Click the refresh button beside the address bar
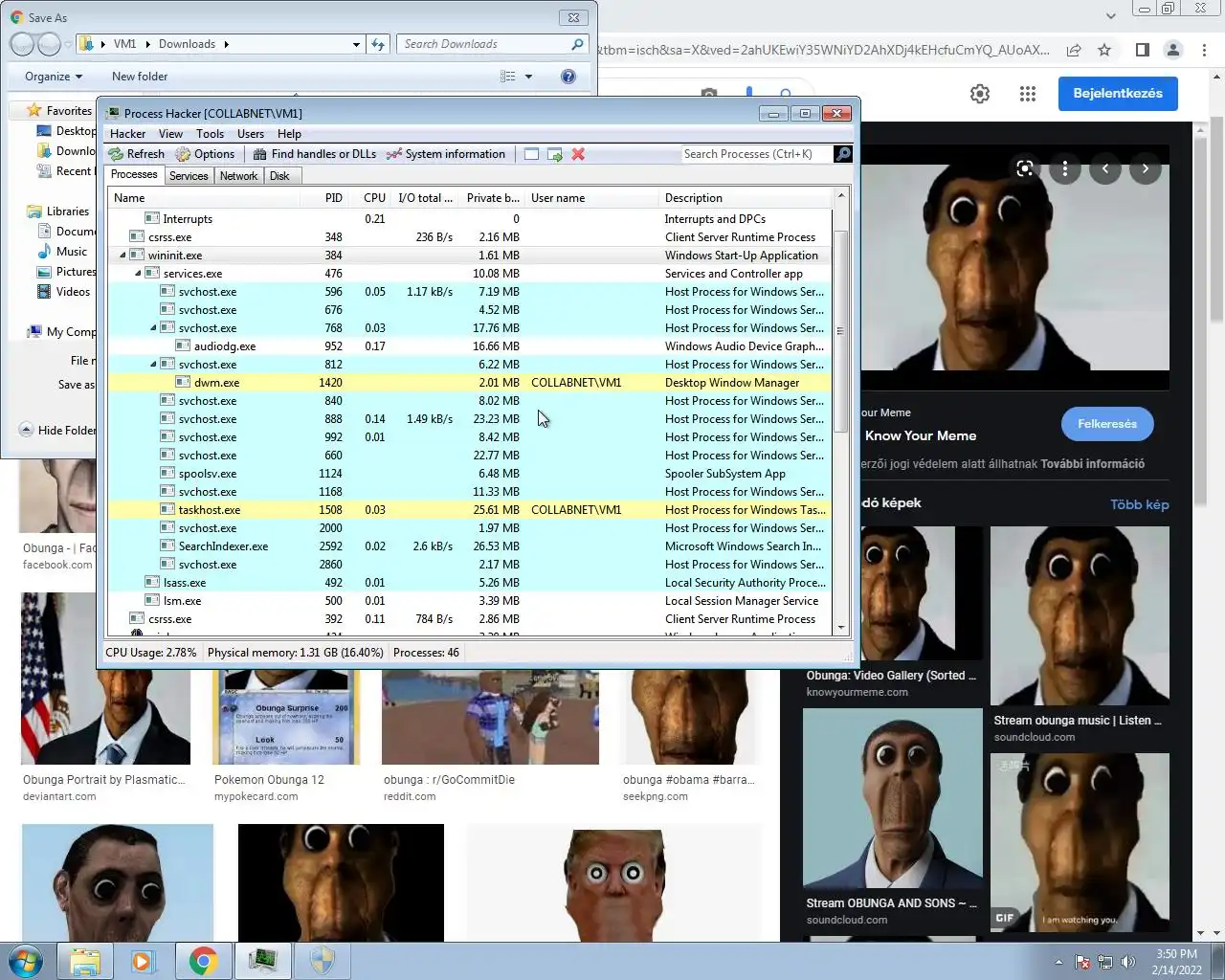 coord(378,44)
